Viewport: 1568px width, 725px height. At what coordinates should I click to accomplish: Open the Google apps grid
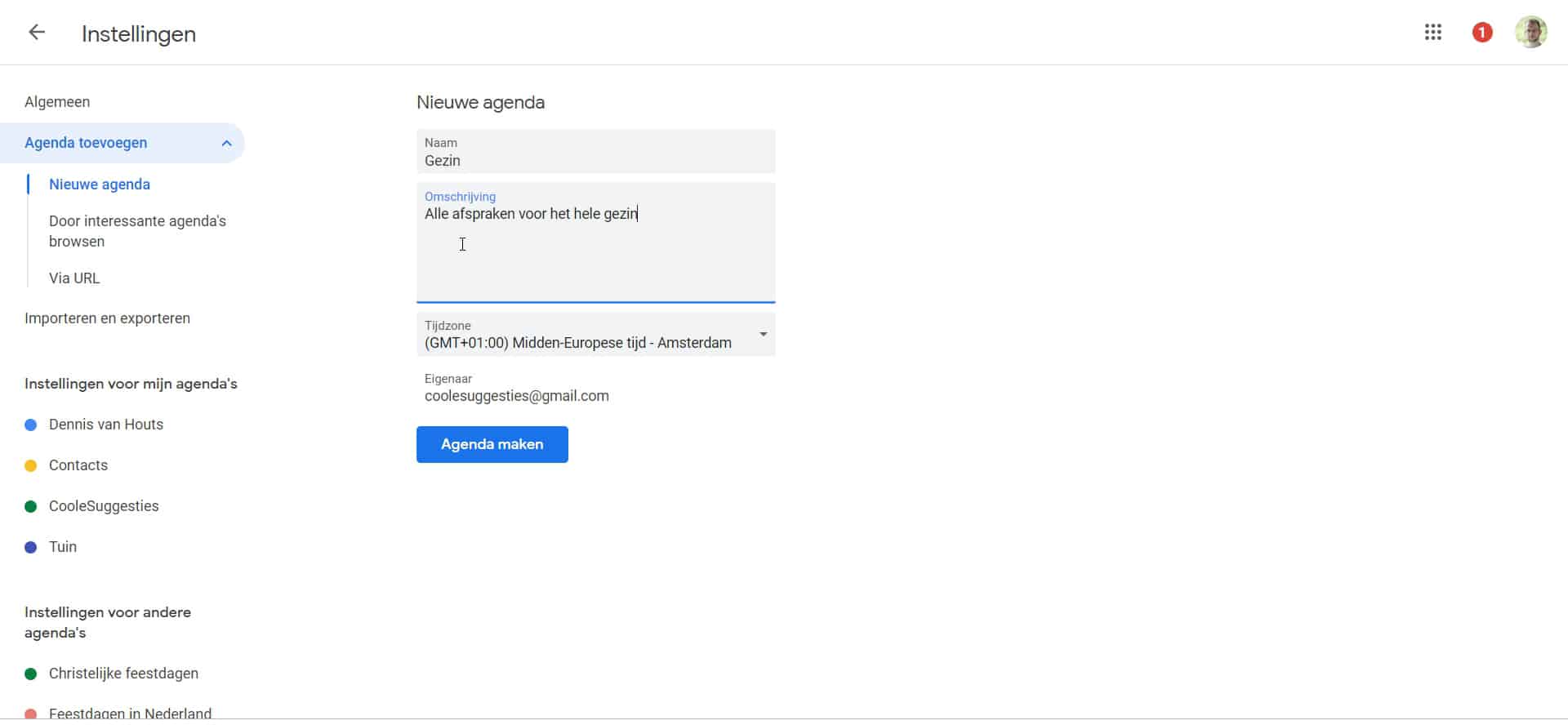[1432, 33]
